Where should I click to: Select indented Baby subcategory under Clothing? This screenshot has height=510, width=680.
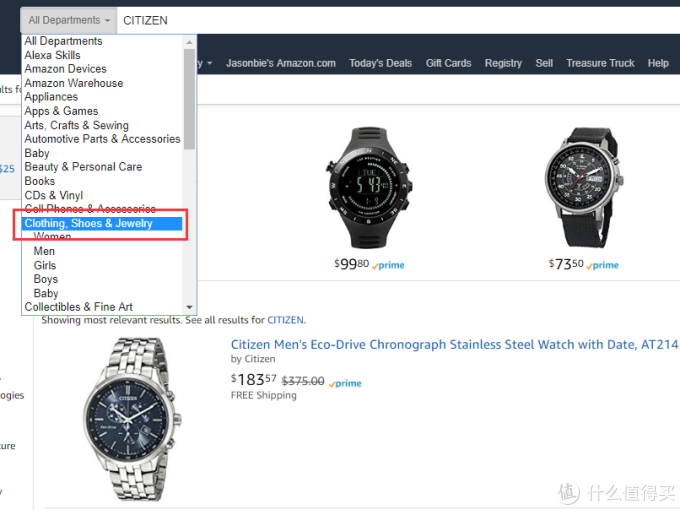[46, 293]
